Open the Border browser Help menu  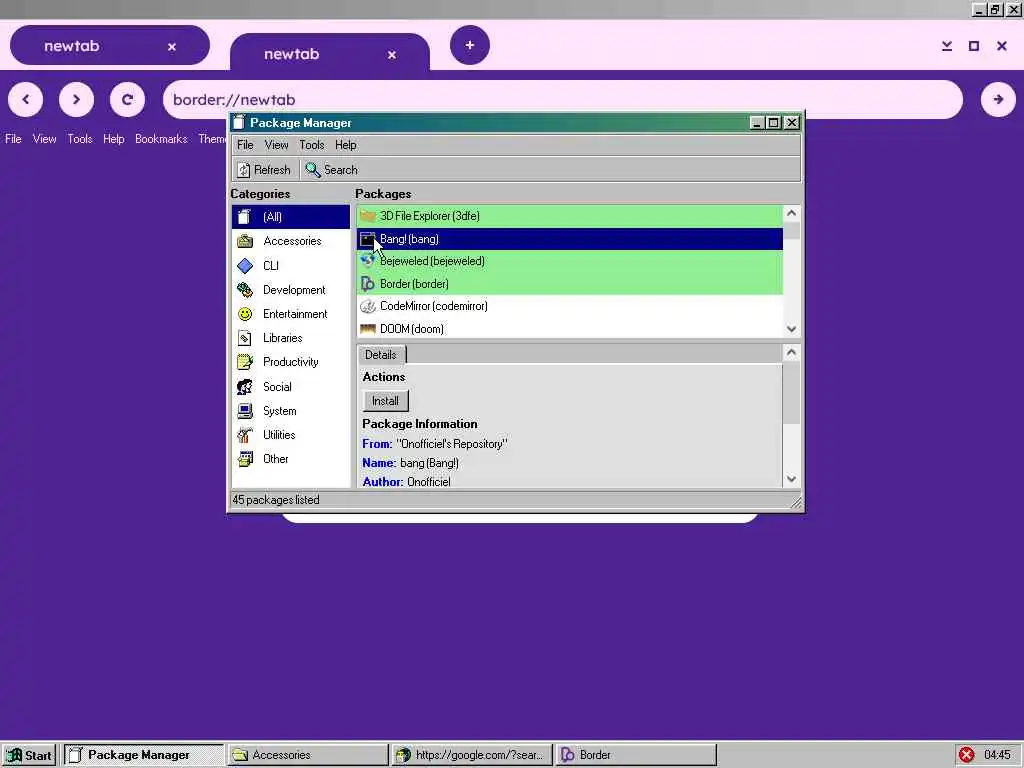pos(114,139)
